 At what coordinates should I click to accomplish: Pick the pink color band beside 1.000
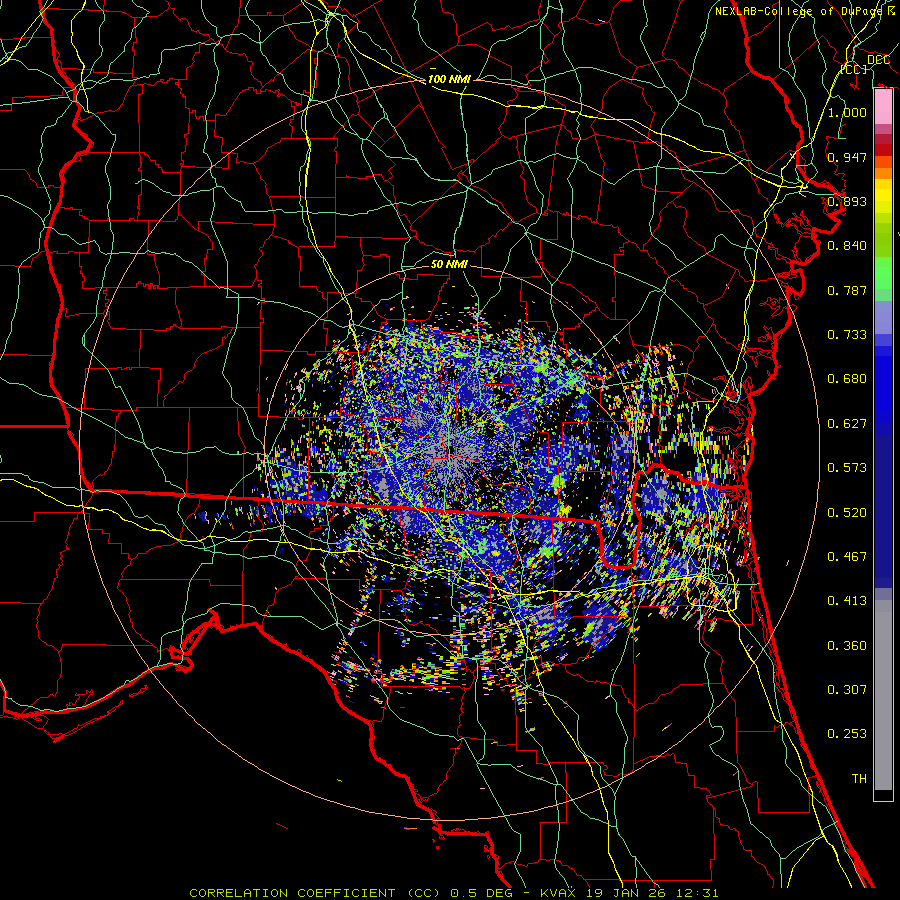(x=883, y=107)
